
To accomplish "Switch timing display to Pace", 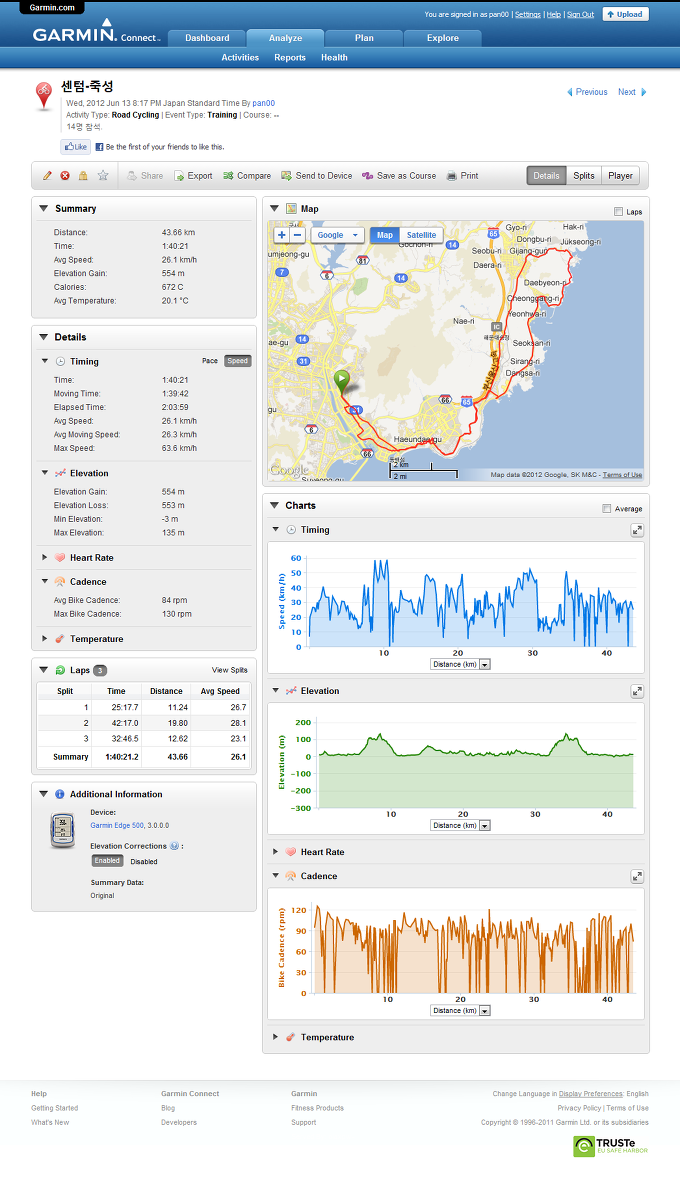I will click(x=210, y=361).
